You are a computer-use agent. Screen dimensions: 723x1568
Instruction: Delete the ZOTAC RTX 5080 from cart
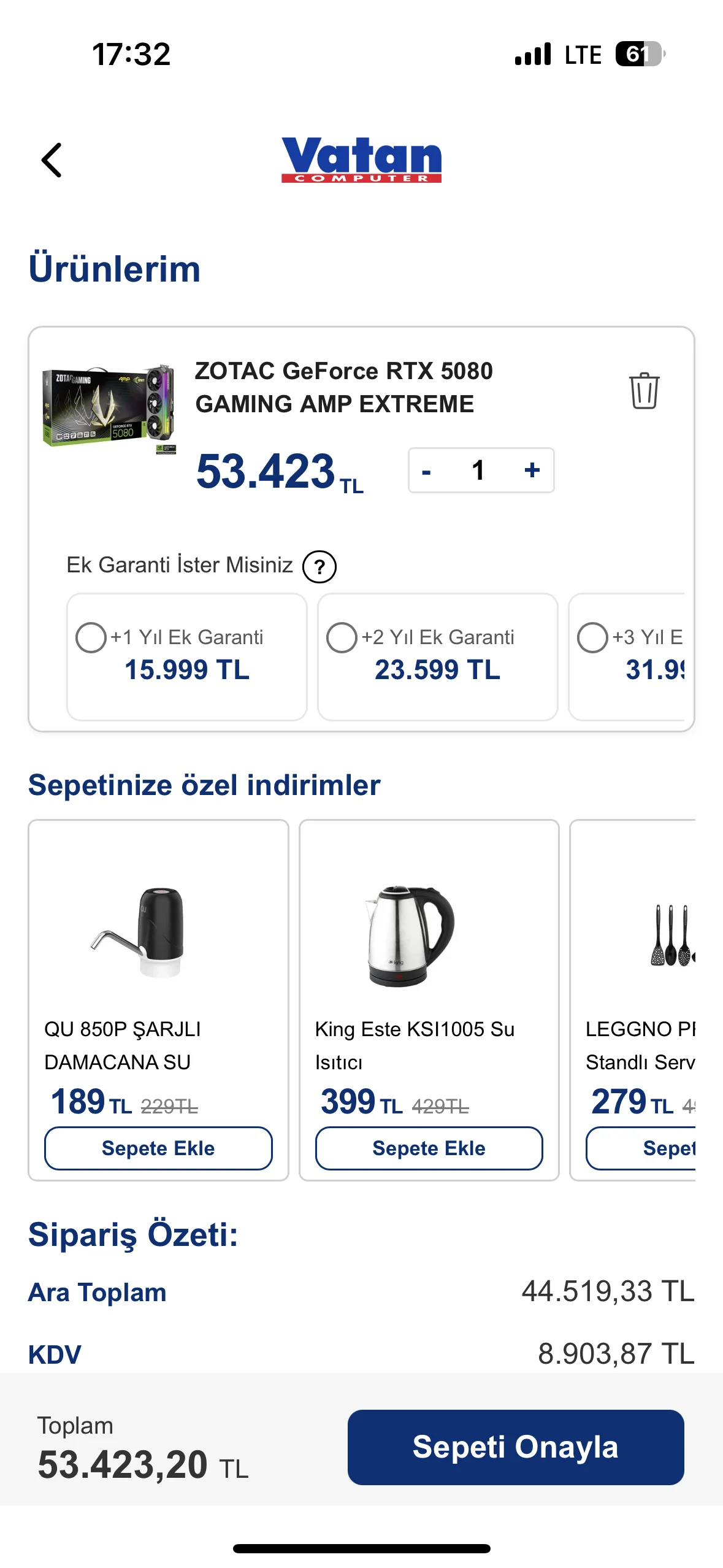coord(644,390)
